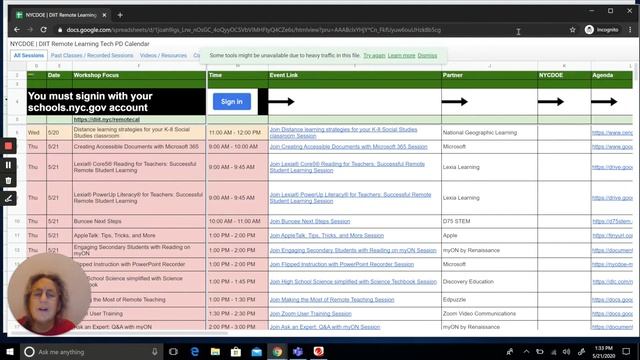
Task: Open Task View on taskbar
Action: [x=173, y=351]
